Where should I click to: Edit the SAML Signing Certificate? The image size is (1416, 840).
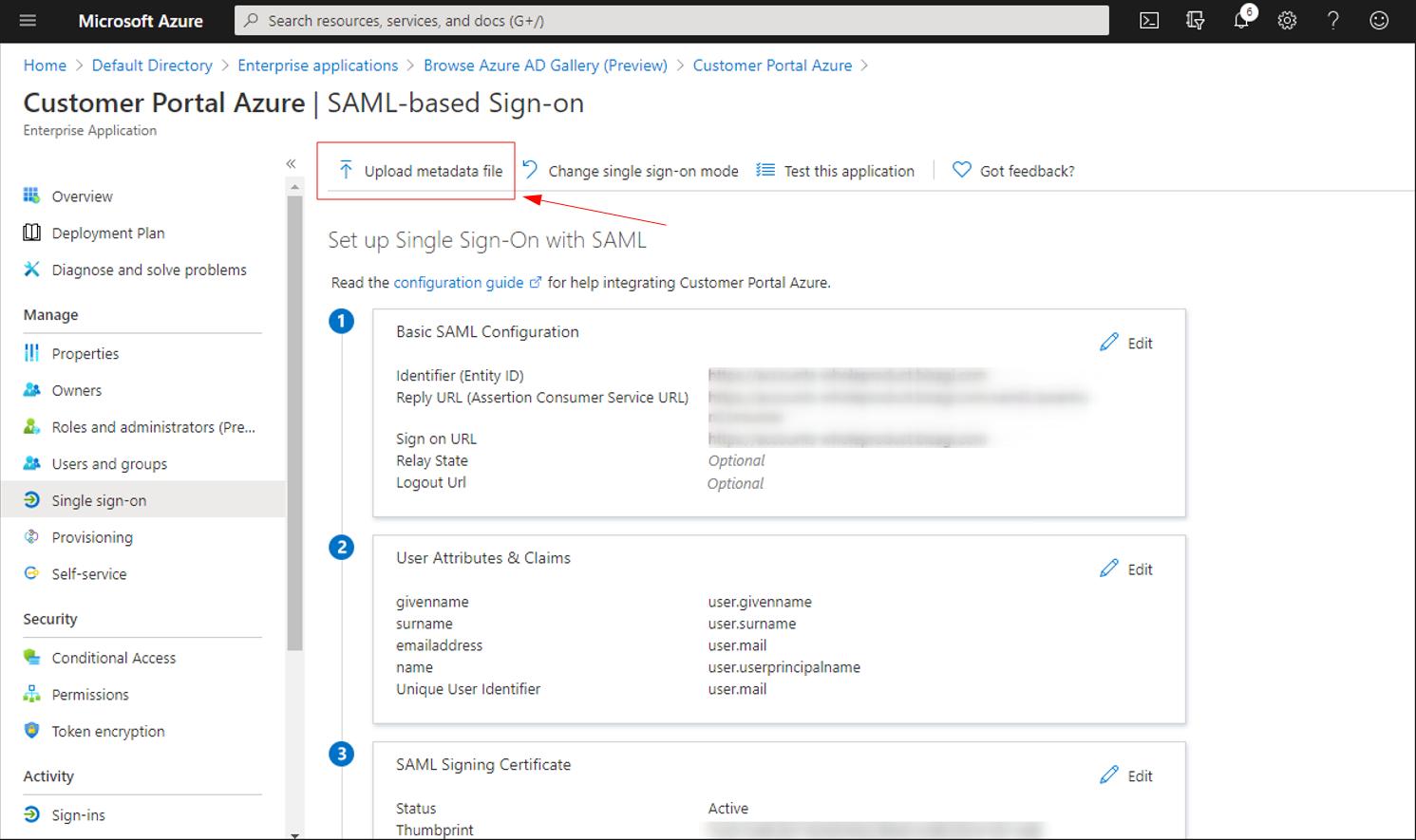pyautogui.click(x=1126, y=775)
